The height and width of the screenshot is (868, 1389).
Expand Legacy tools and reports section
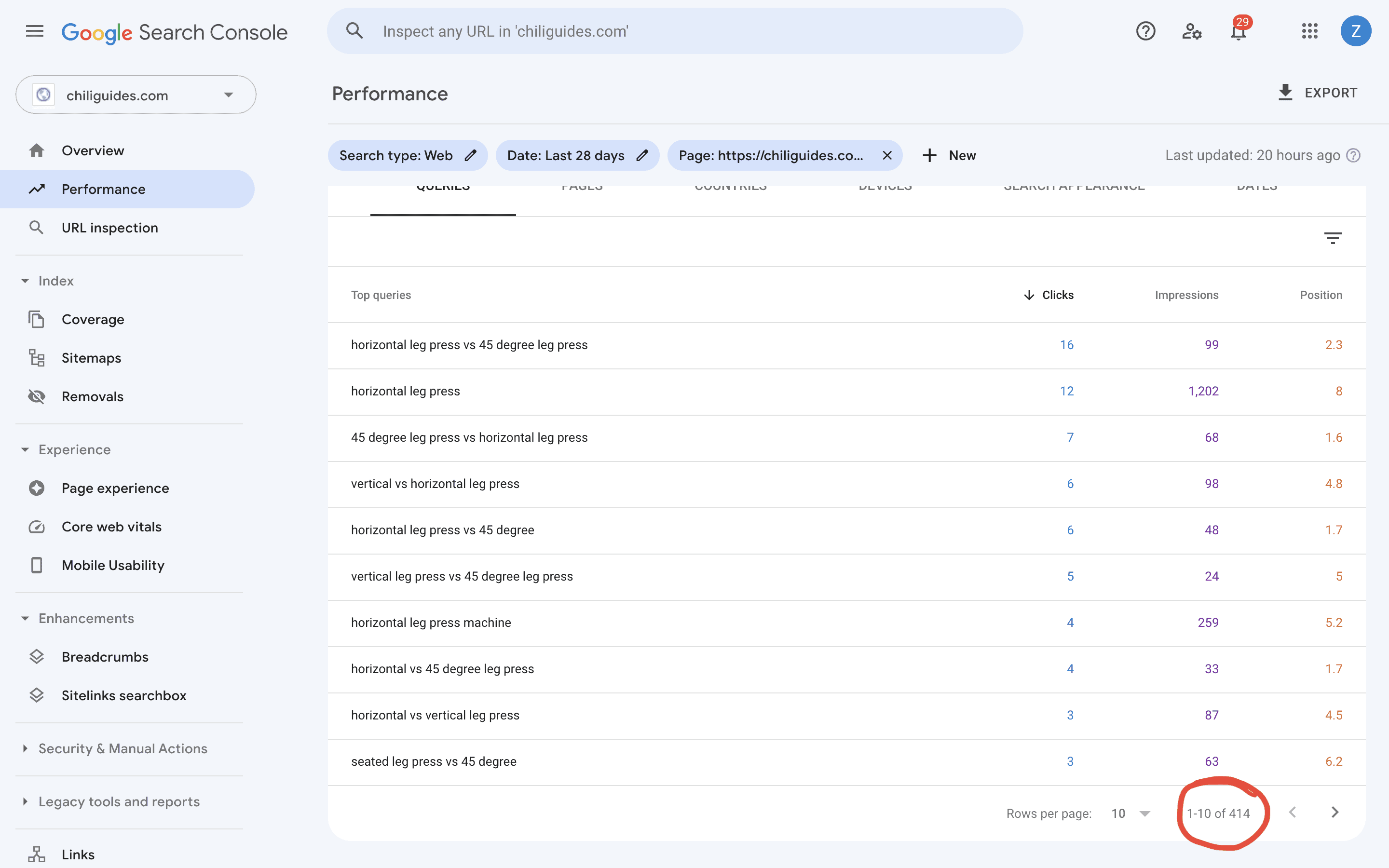[25, 801]
